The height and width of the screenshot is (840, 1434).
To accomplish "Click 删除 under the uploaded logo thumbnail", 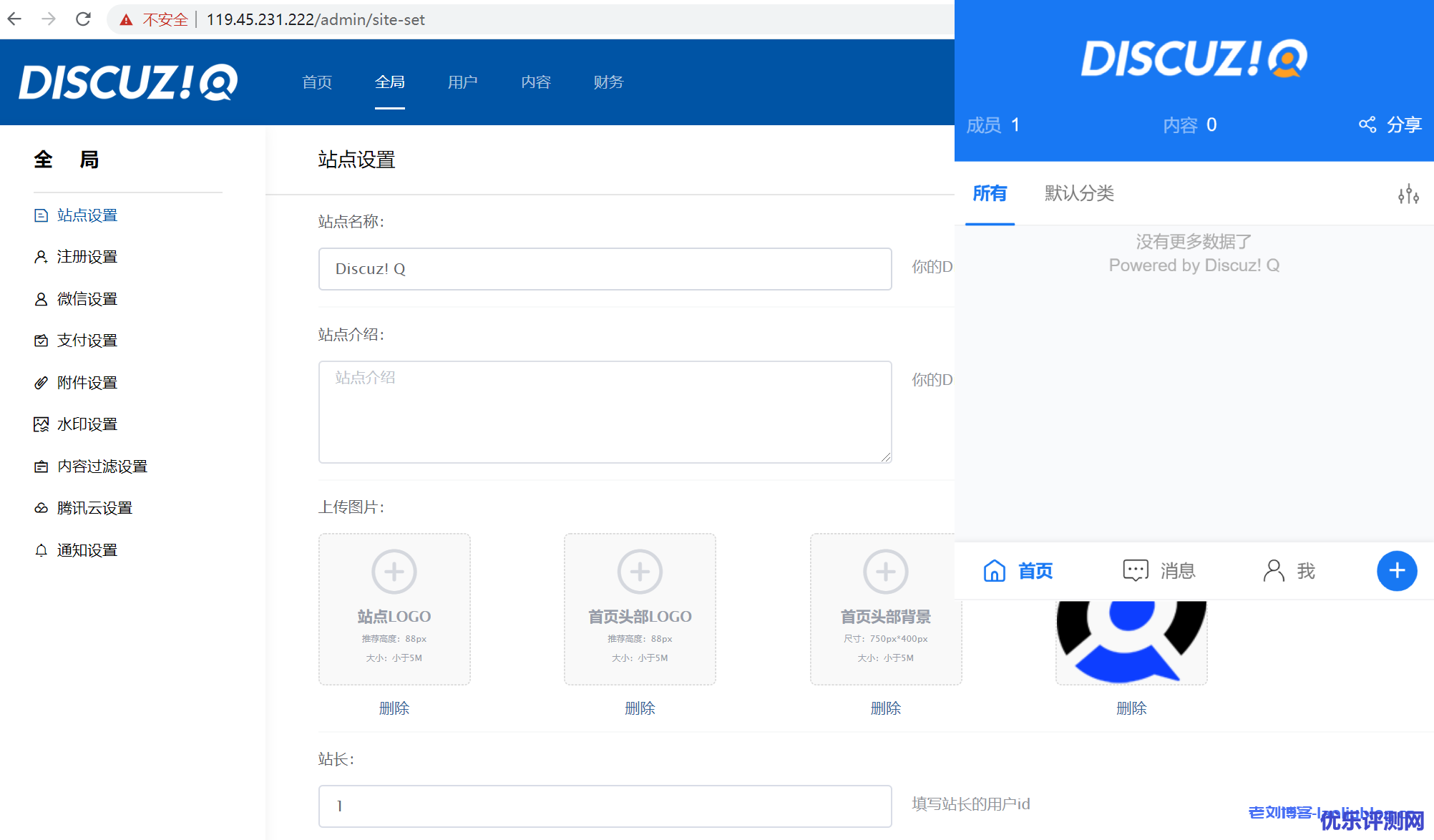I will pos(1131,708).
